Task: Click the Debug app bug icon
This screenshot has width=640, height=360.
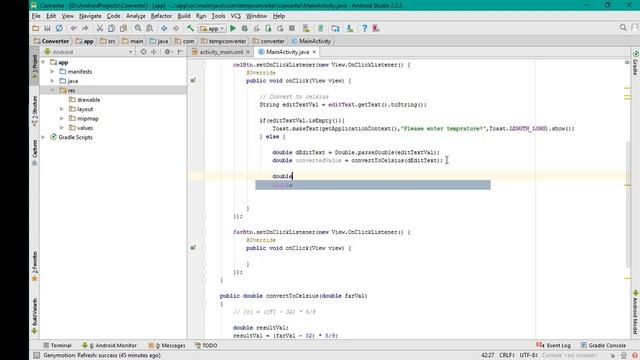Action: pos(244,28)
